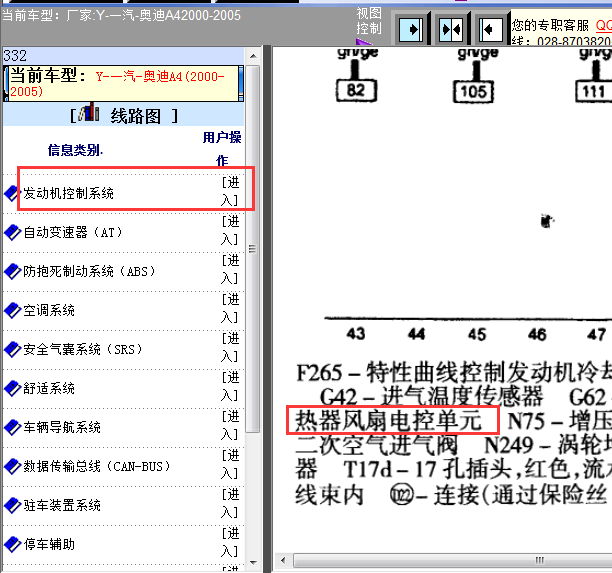Click the left panel scroll-up arrow
The image size is (612, 573).
tap(253, 56)
